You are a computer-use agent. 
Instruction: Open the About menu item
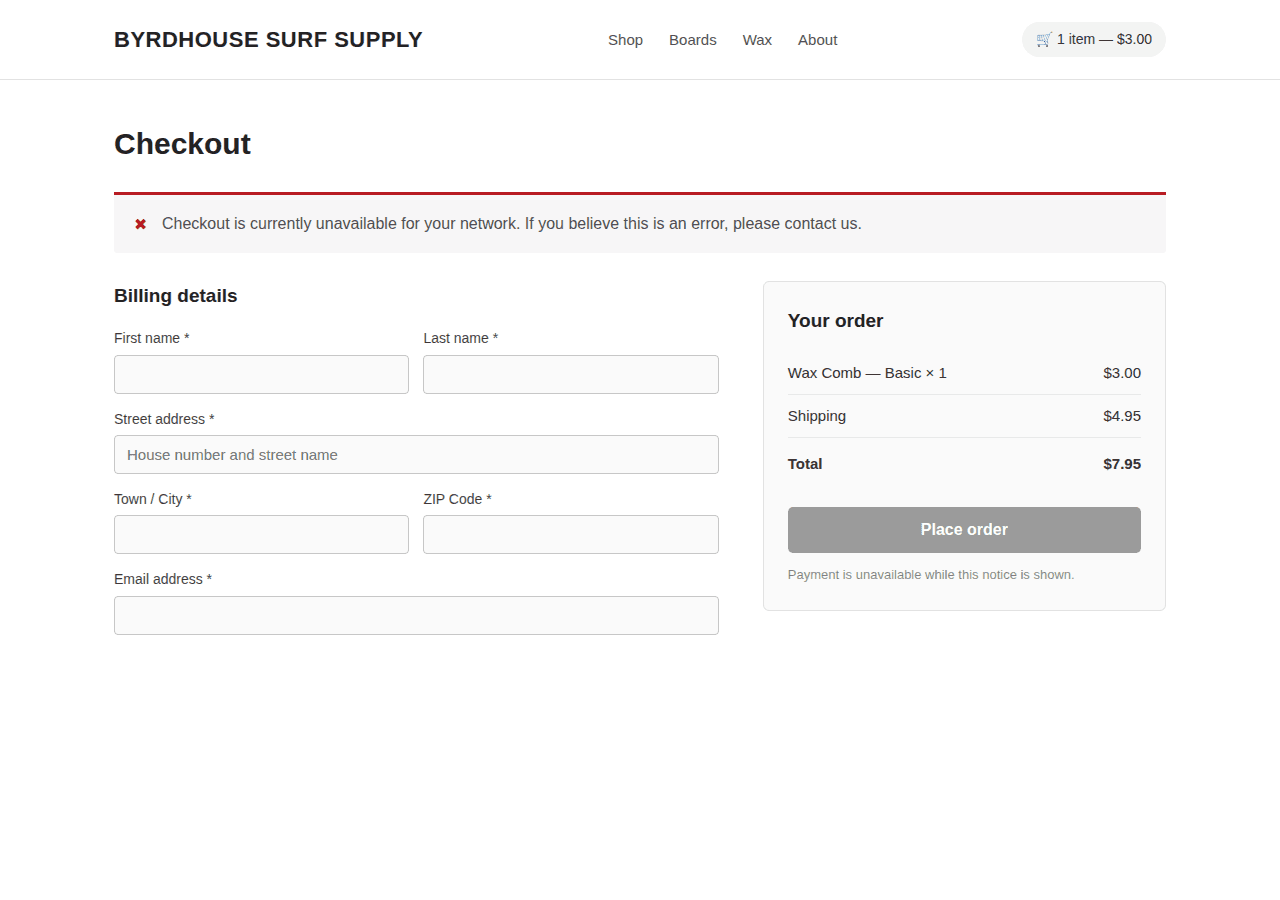click(x=817, y=40)
